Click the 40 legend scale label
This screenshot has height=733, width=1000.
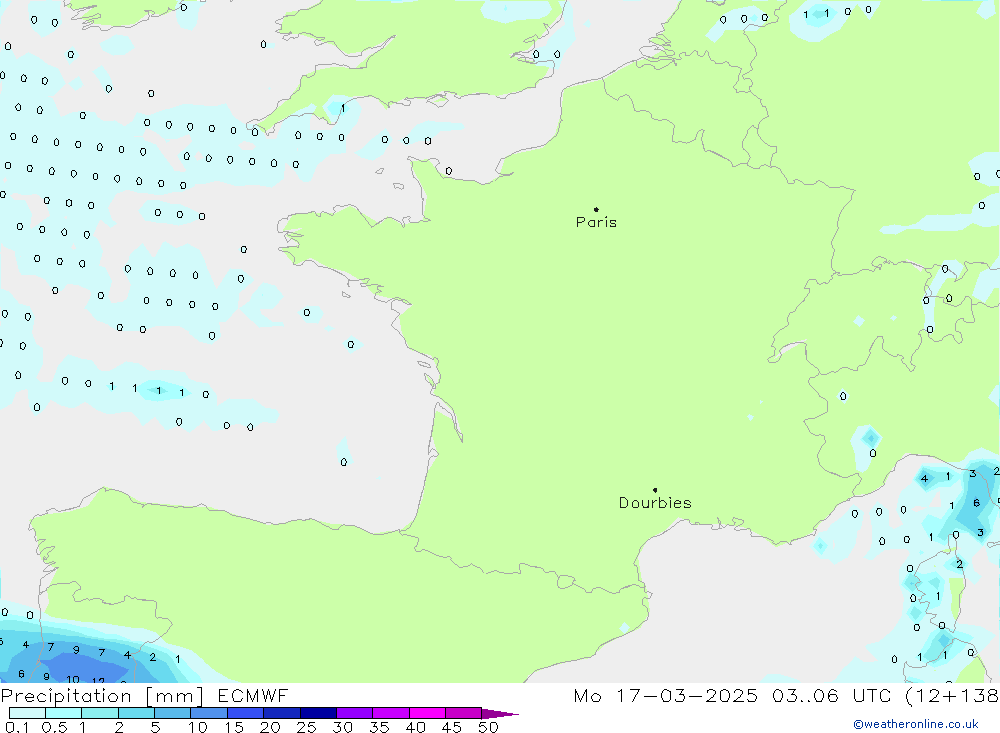click(x=416, y=727)
